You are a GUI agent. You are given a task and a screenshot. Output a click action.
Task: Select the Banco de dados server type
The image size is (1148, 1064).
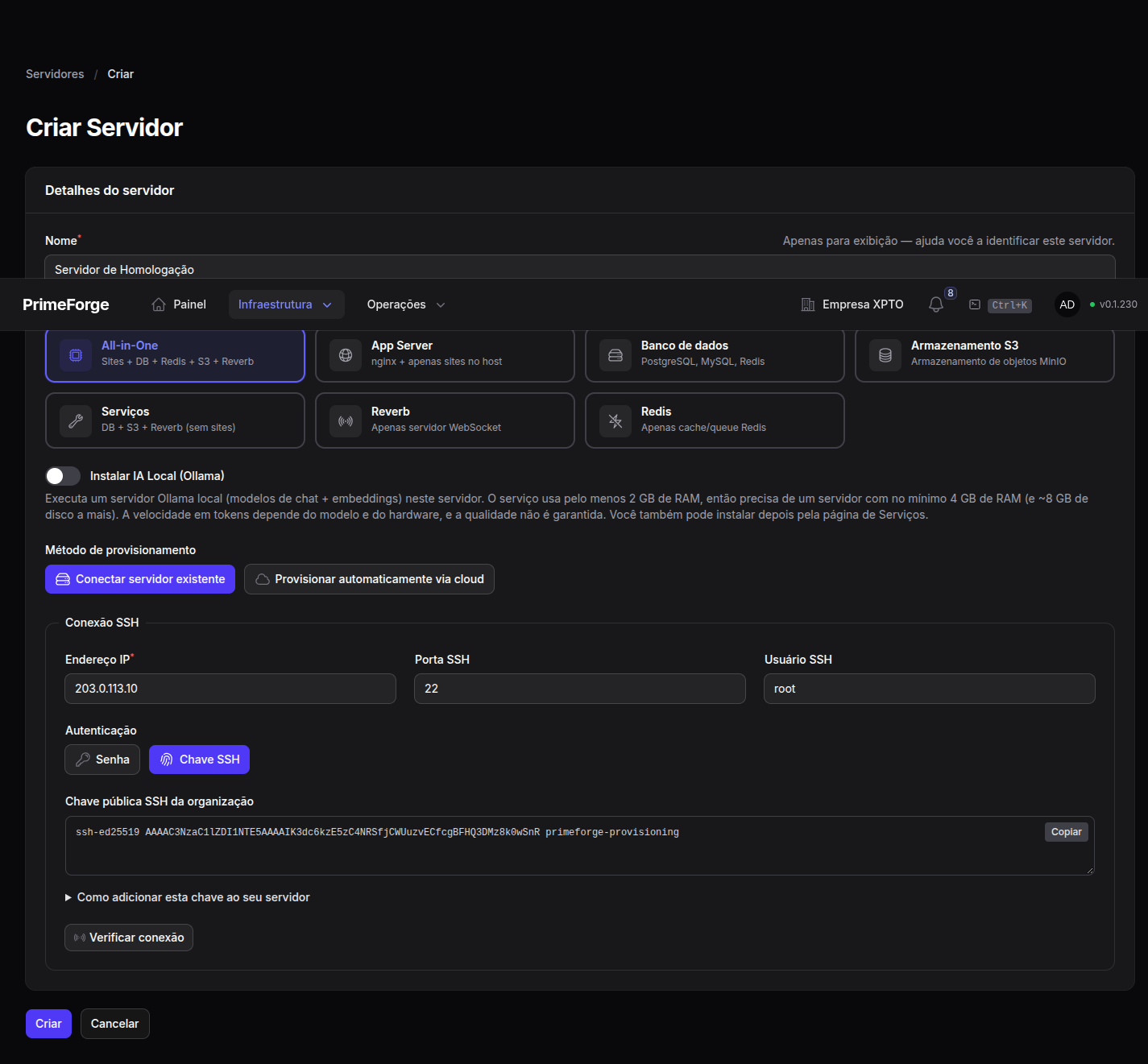click(x=715, y=354)
